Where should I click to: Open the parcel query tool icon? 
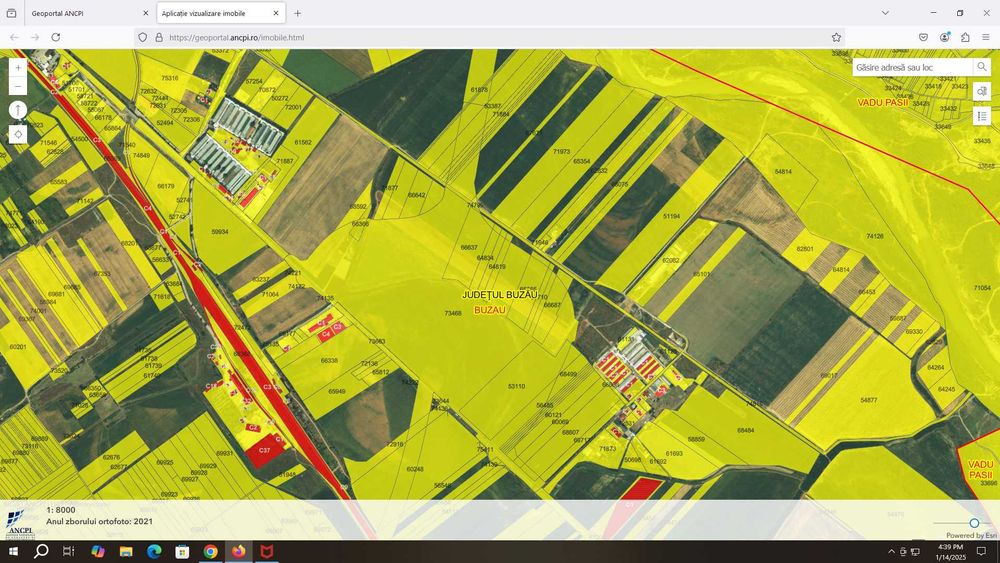point(982,92)
